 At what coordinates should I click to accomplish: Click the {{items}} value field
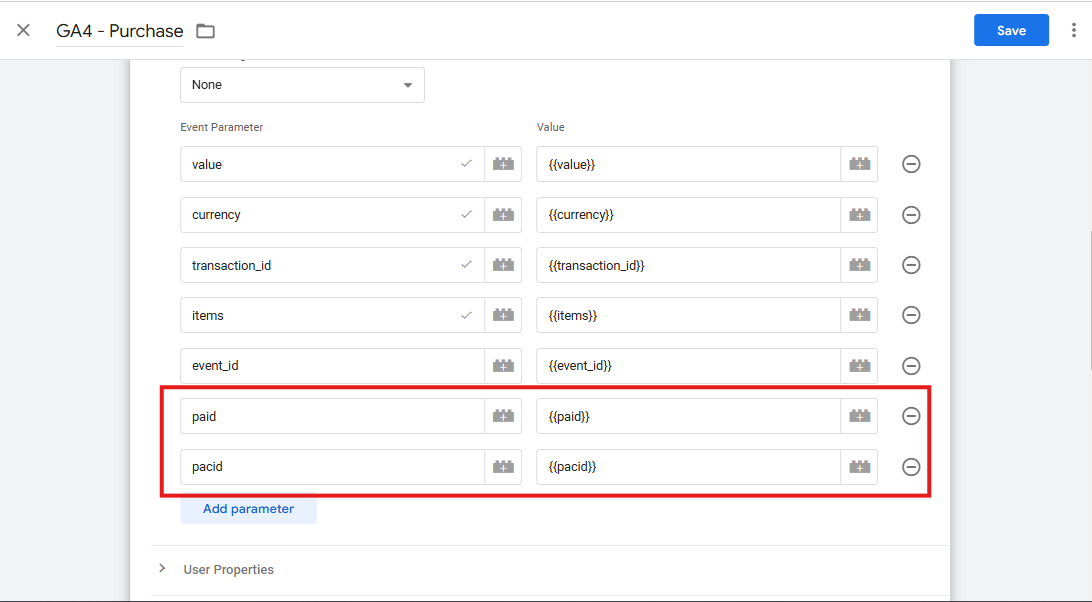688,315
